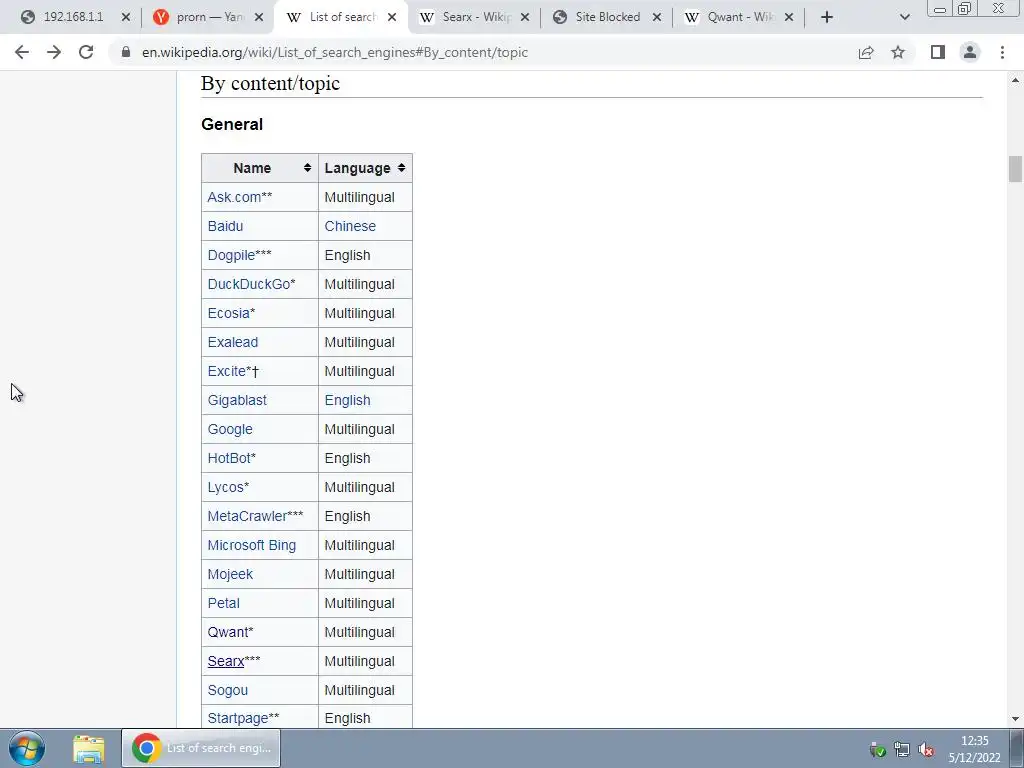Close the Qwant Wikipedia tab
The width and height of the screenshot is (1024, 768).
pos(789,17)
